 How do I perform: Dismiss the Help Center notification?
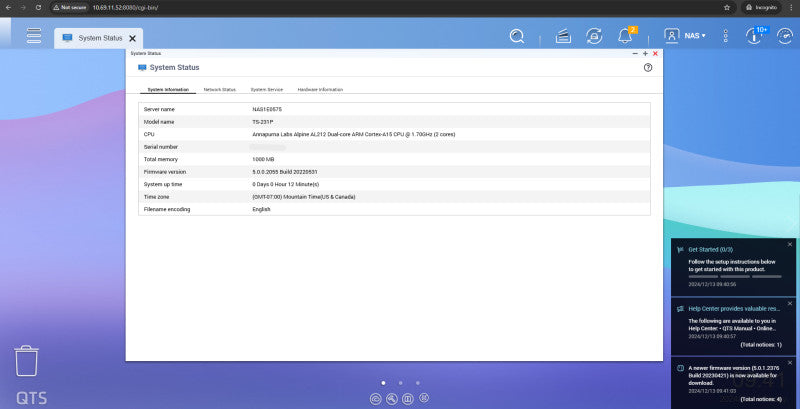790,303
